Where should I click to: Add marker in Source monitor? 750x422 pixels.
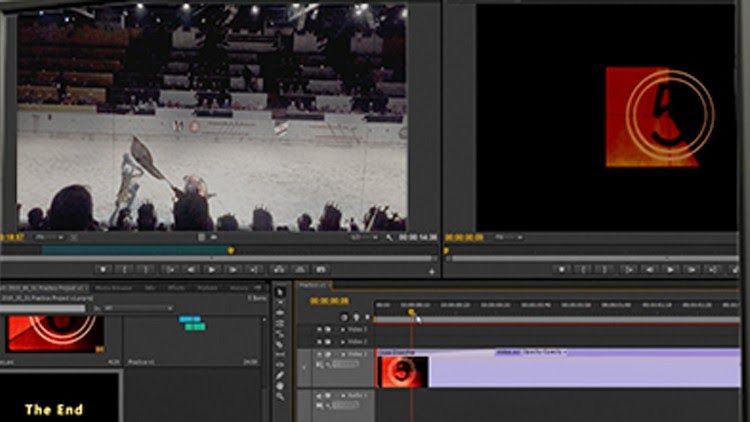103,270
